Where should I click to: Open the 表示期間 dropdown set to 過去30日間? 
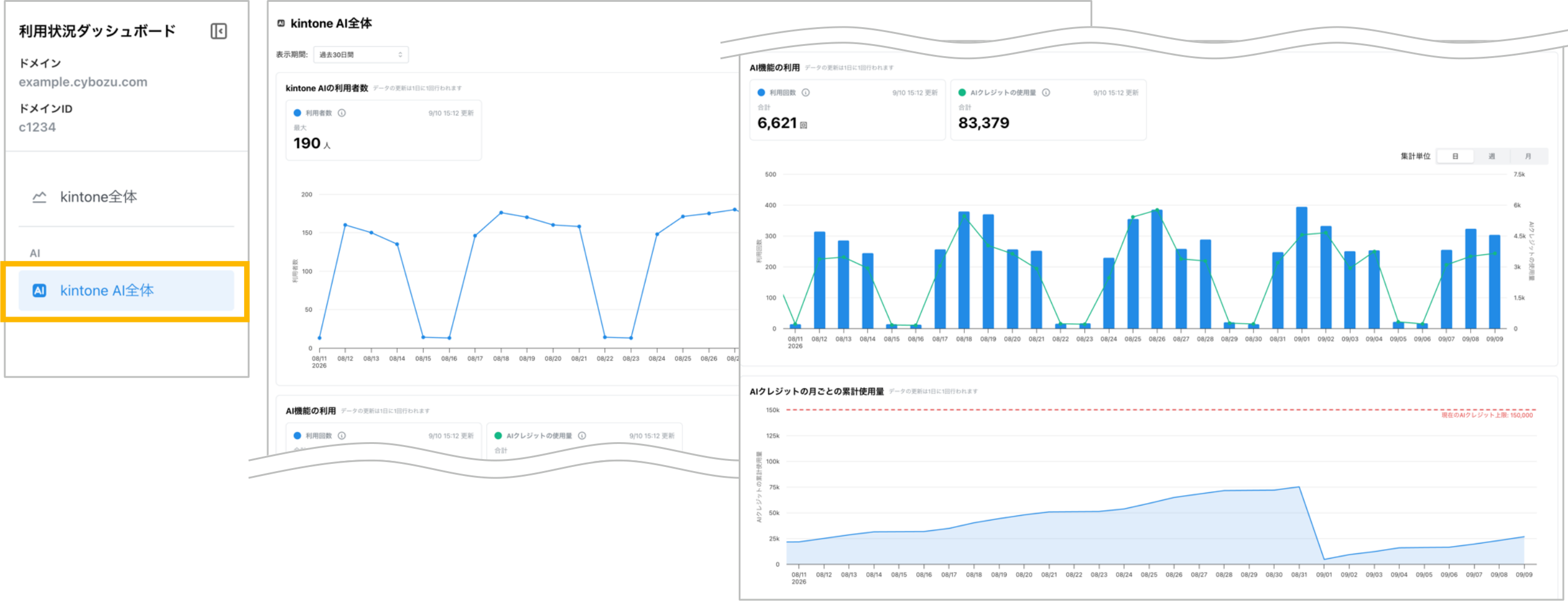point(360,55)
